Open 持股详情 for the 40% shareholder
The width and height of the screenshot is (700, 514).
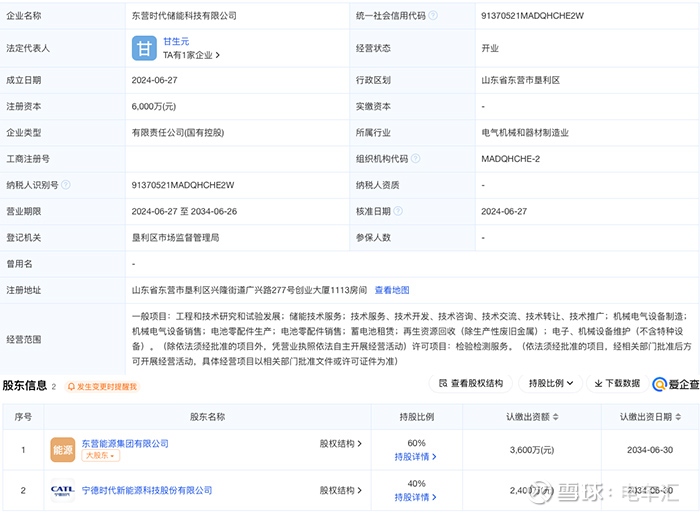[x=415, y=497]
